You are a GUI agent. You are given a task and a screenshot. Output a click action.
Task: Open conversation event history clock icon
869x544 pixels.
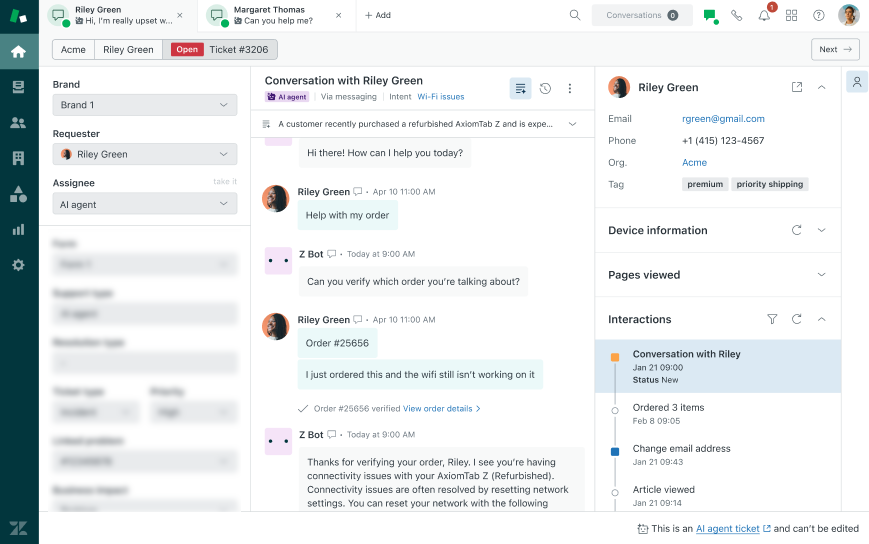(545, 88)
